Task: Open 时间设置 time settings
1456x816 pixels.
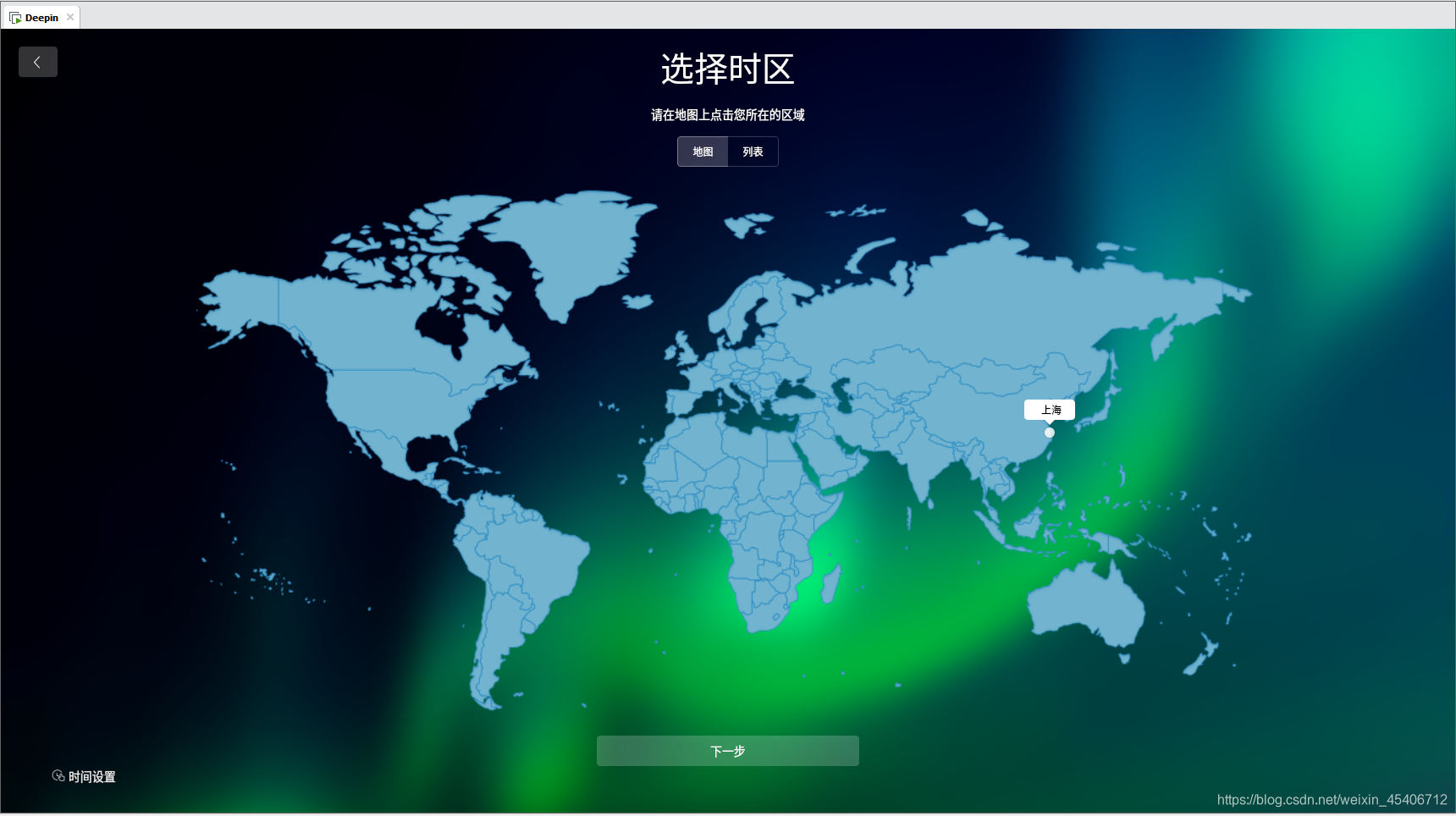Action: [84, 776]
